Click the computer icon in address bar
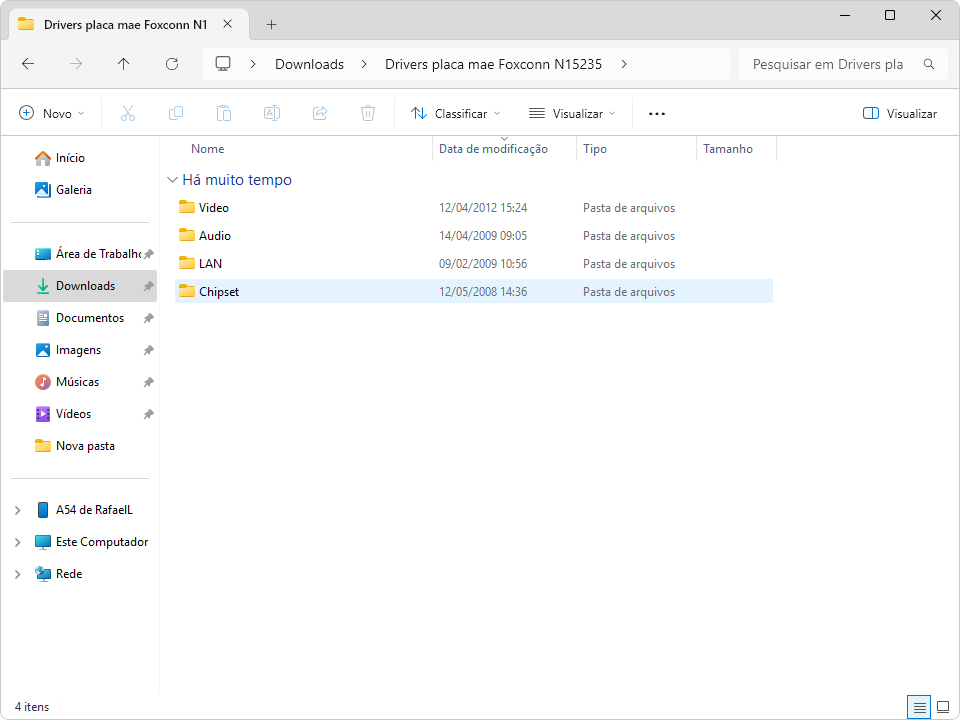The width and height of the screenshot is (960, 720). click(x=223, y=64)
